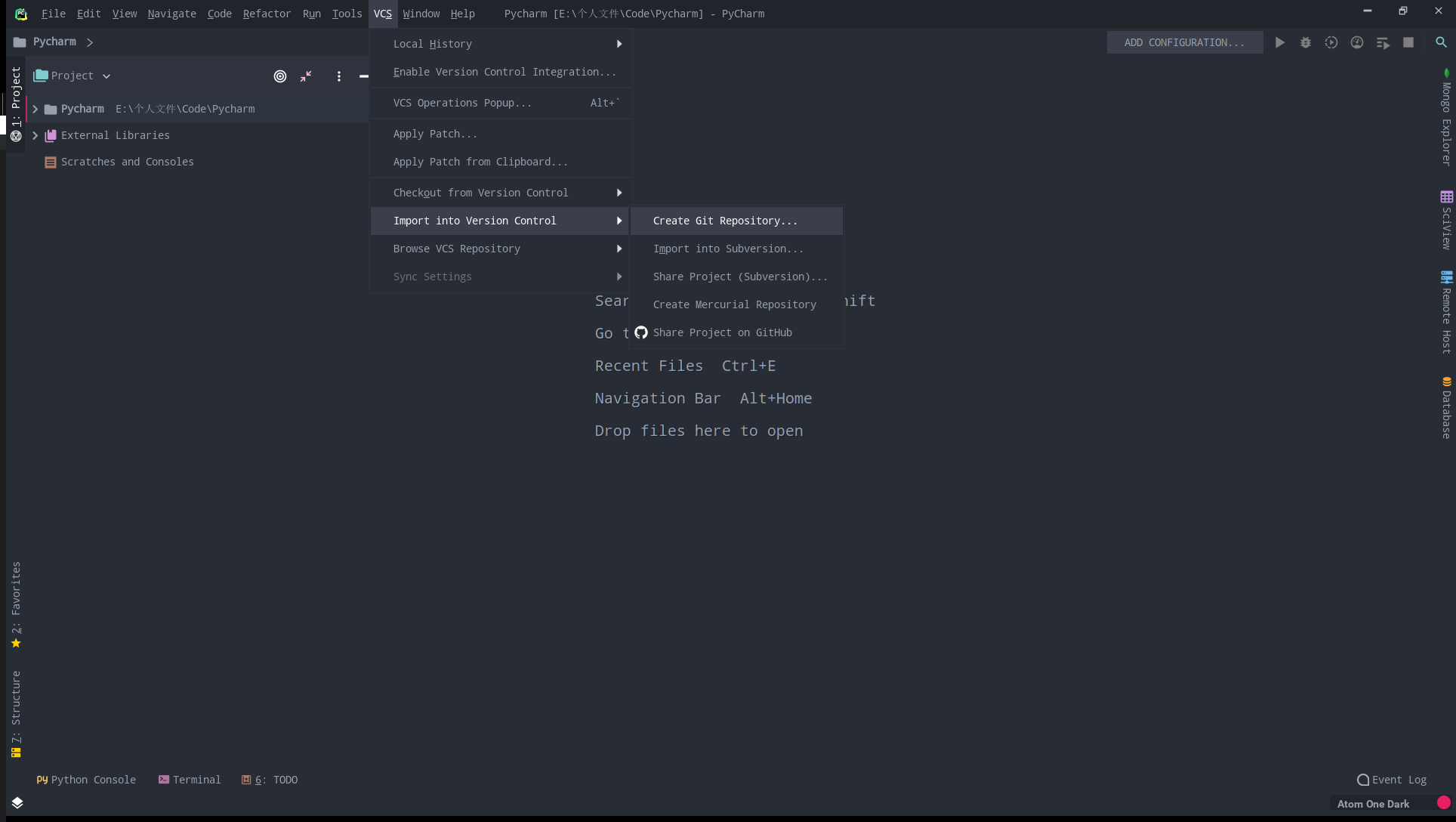
Task: Open 6: TODO tool window
Action: [270, 780]
